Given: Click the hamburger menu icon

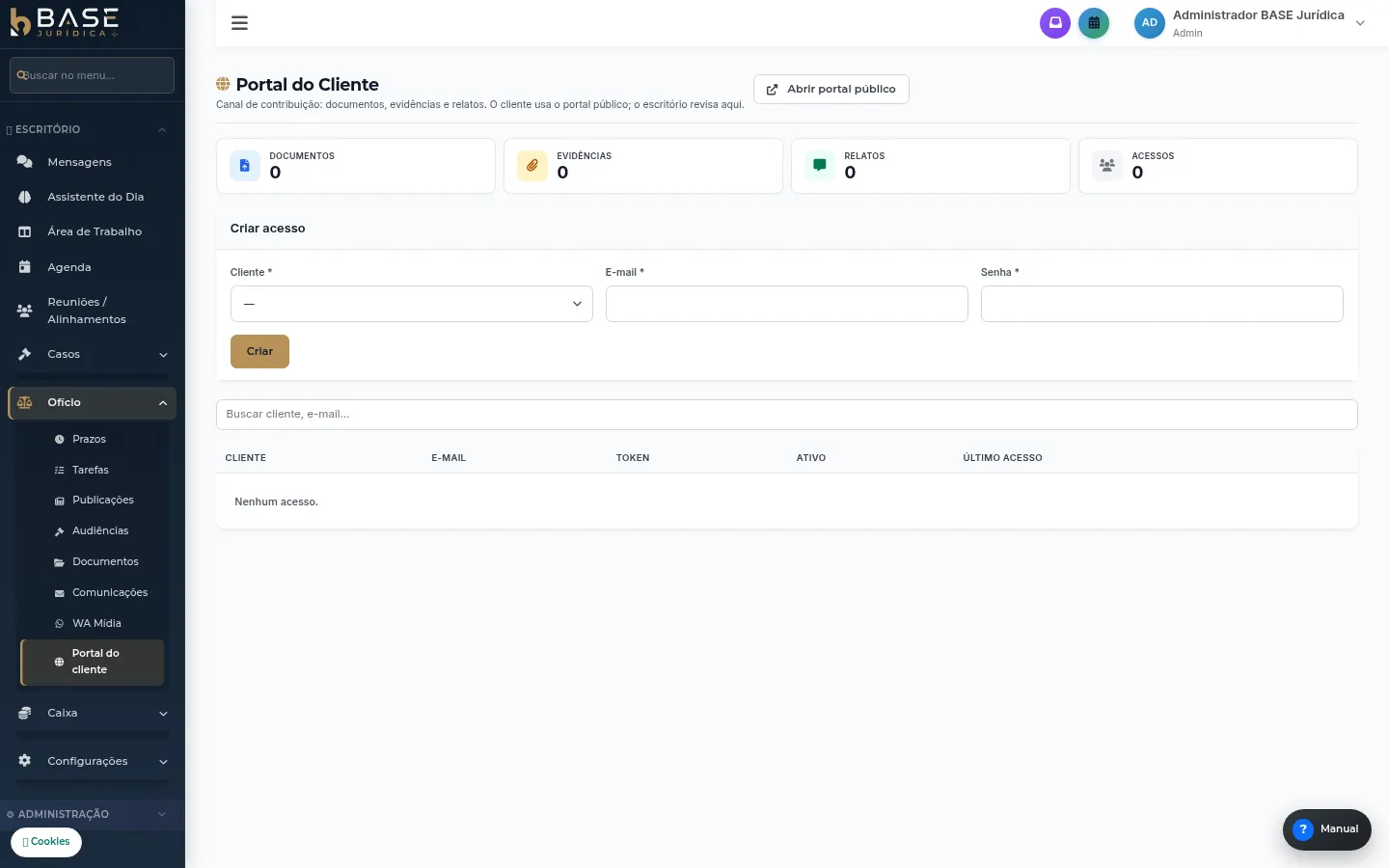Looking at the screenshot, I should point(240,23).
